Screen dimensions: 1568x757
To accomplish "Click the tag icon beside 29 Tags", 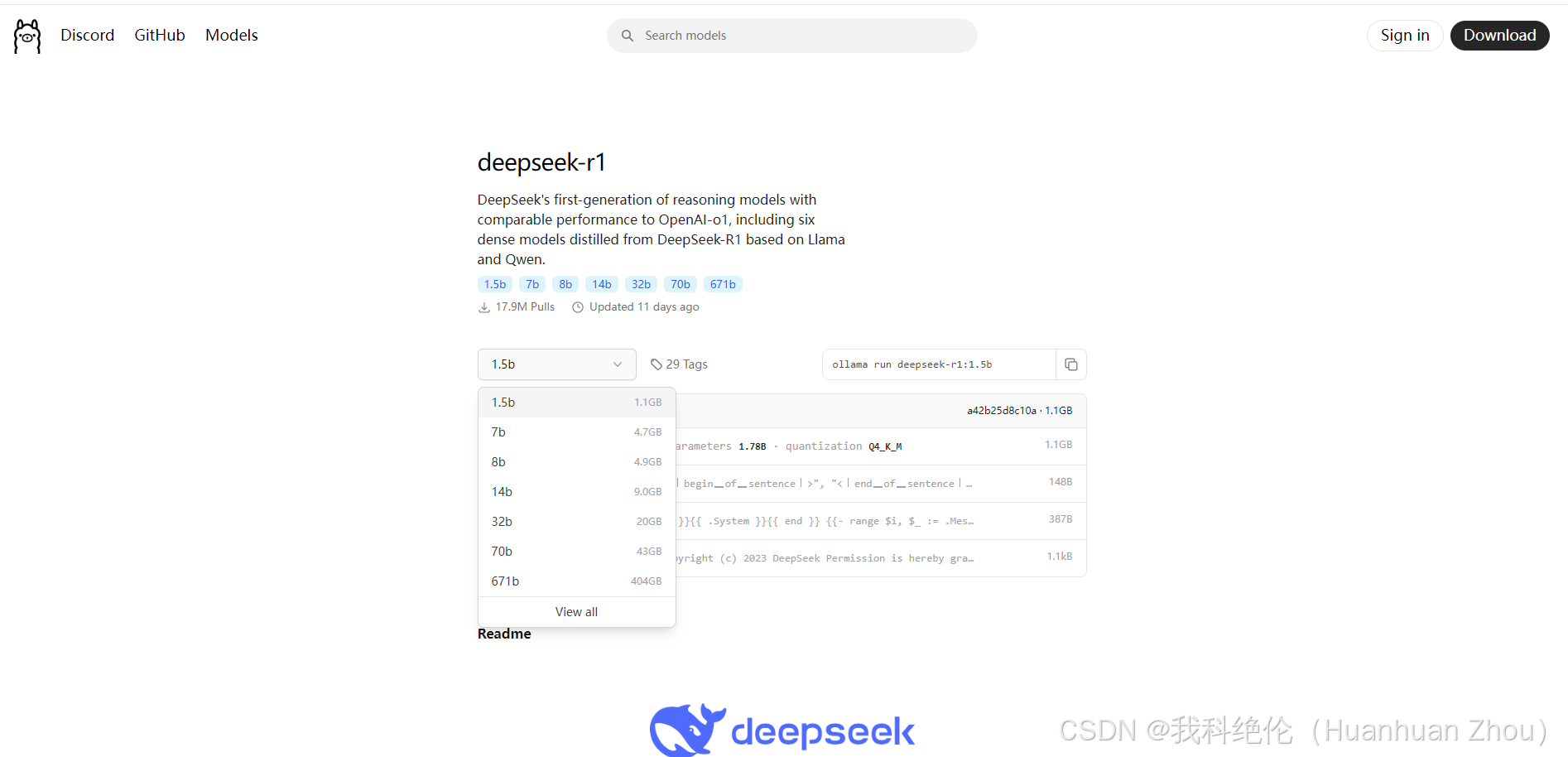I will pos(657,364).
